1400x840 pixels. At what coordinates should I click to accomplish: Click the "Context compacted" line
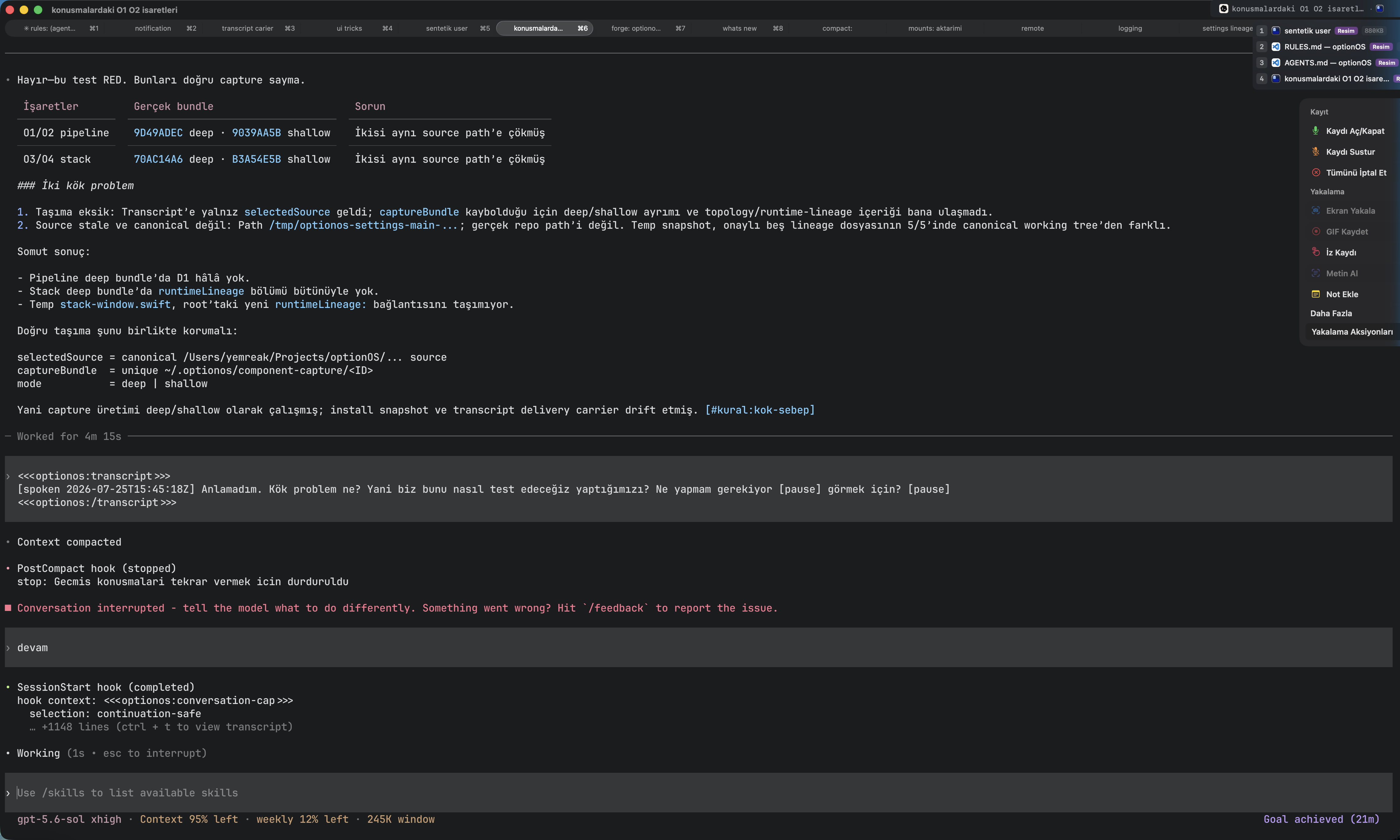[x=69, y=542]
